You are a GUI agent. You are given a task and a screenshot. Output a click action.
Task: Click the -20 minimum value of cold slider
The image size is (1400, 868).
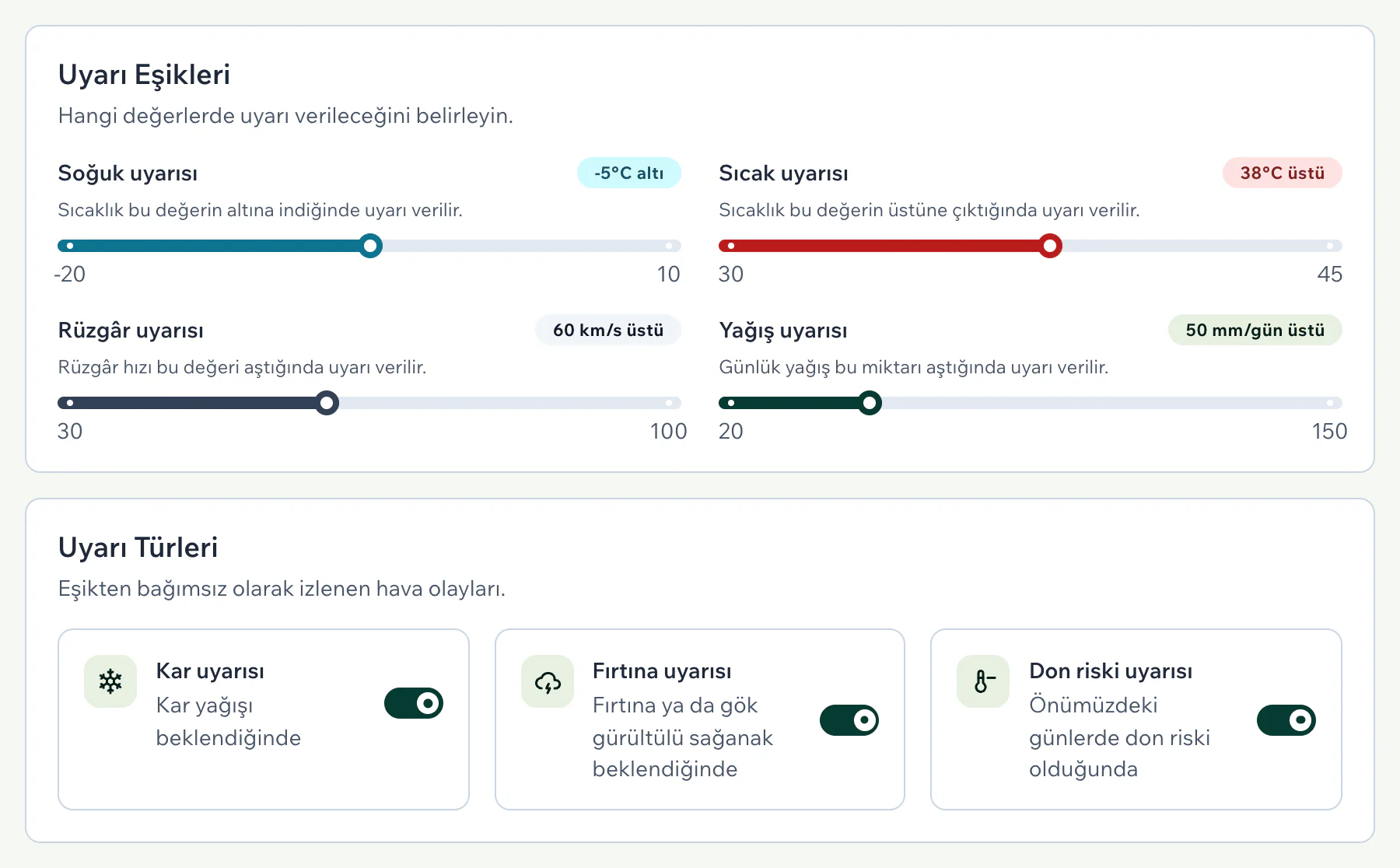[69, 274]
